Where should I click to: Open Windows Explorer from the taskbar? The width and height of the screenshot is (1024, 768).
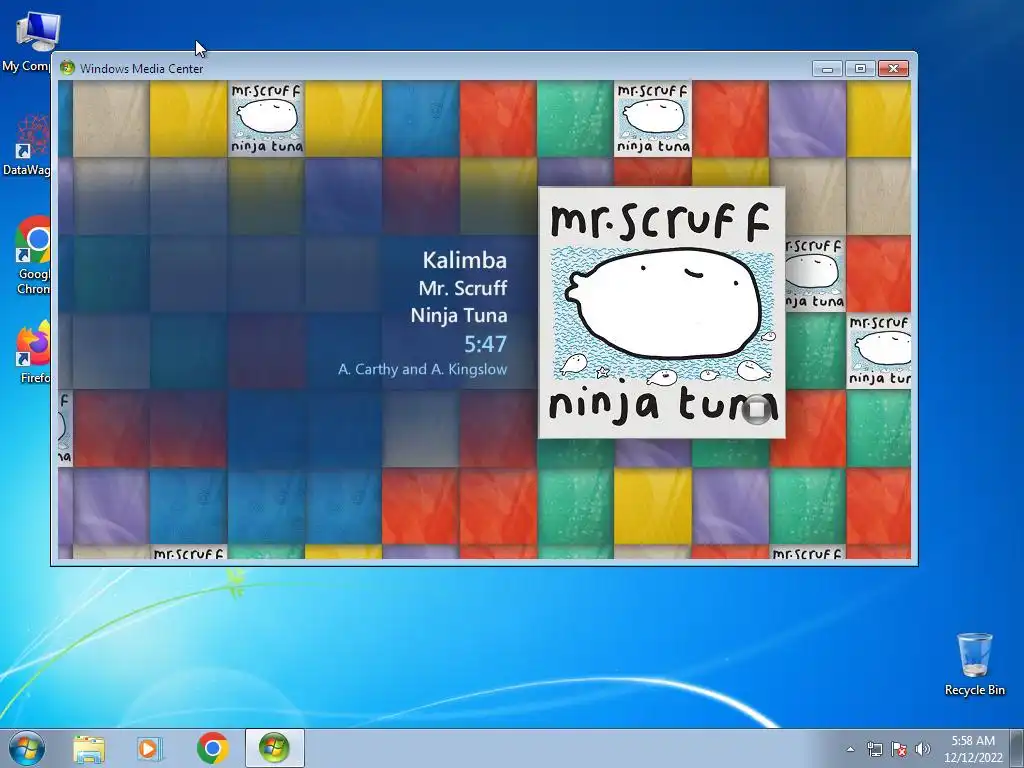tap(89, 748)
